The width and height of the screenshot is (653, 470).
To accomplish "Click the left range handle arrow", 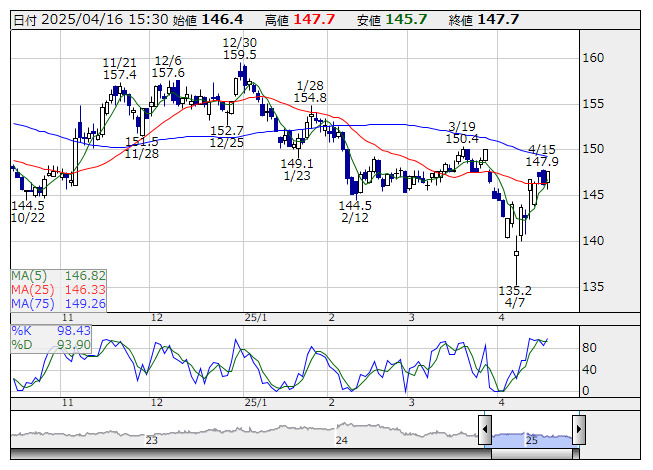I will pos(485,429).
